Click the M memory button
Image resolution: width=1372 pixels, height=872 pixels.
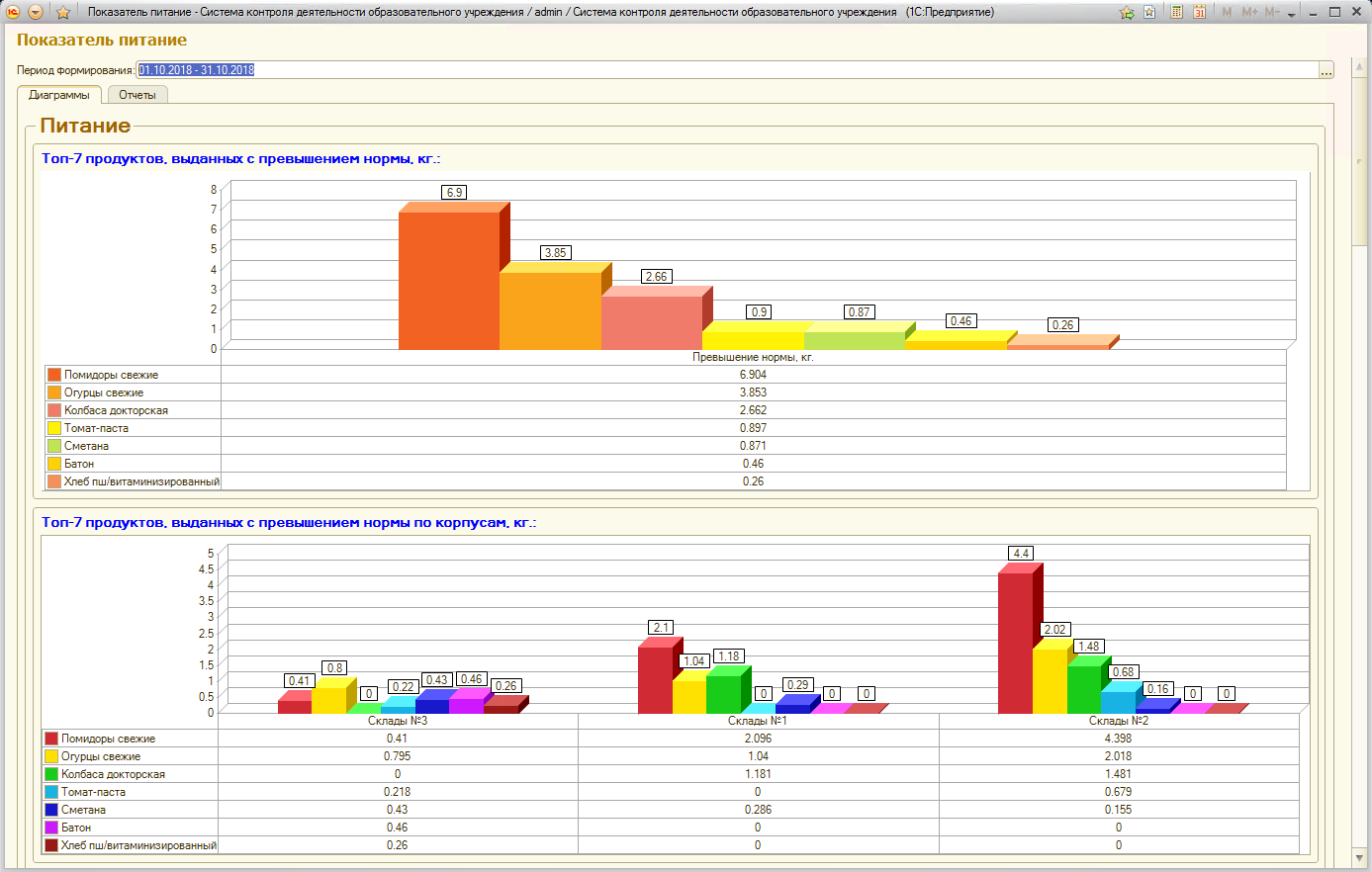click(x=1227, y=12)
